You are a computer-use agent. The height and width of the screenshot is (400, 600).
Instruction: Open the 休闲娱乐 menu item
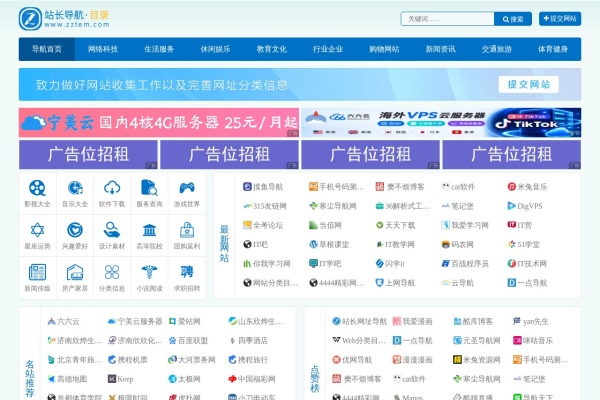click(215, 49)
